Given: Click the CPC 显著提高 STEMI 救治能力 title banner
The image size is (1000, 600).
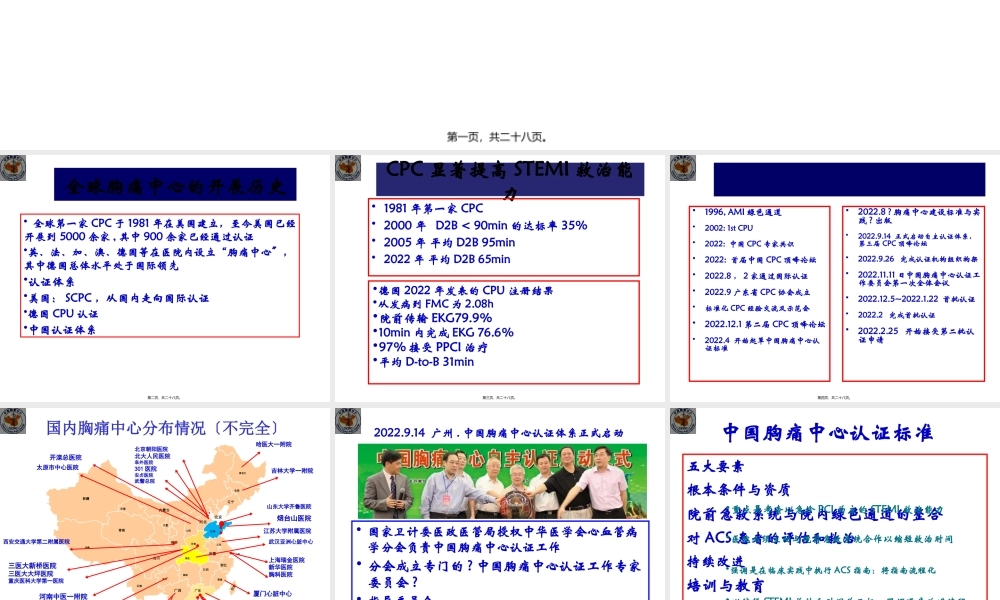Looking at the screenshot, I should (512, 176).
